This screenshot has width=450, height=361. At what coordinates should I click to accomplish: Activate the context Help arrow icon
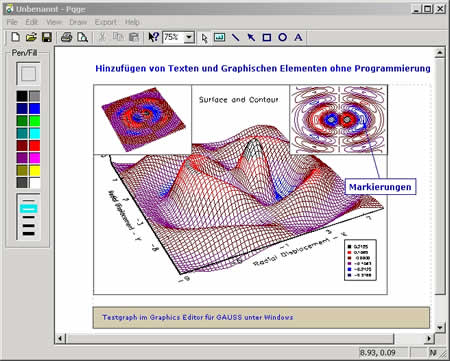(x=153, y=37)
